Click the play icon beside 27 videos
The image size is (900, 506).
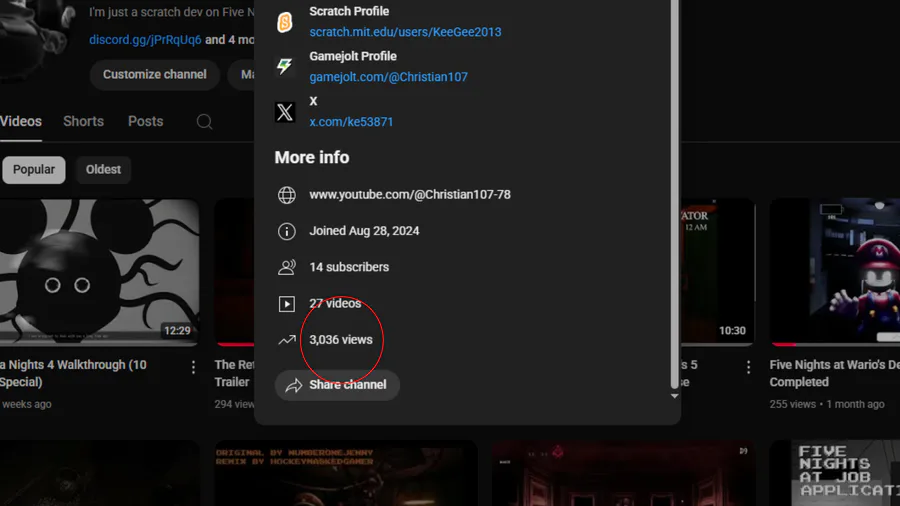point(286,303)
